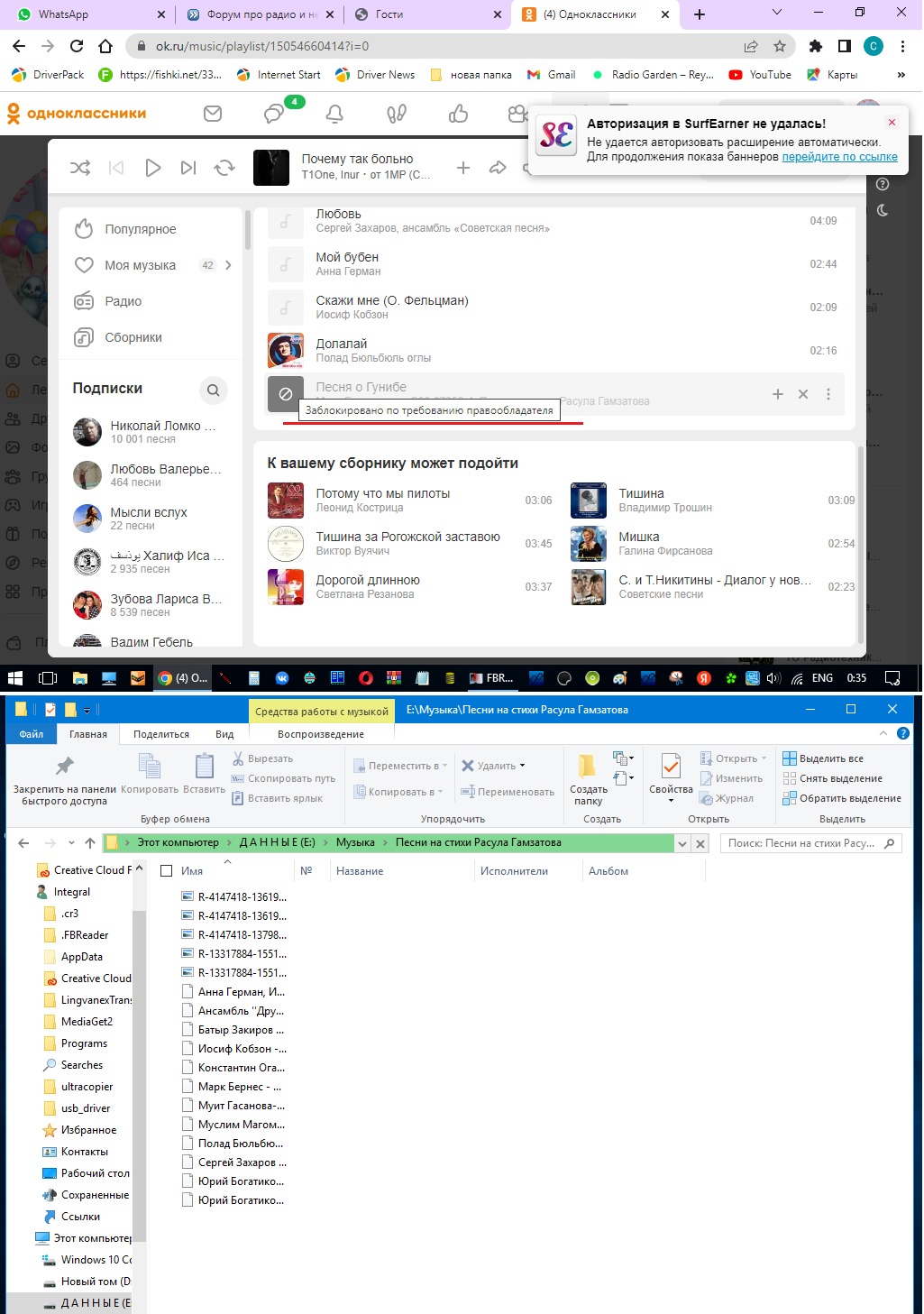This screenshot has height=1314, width=924.
Task: Open Task View on the taskbar
Action: point(48,678)
